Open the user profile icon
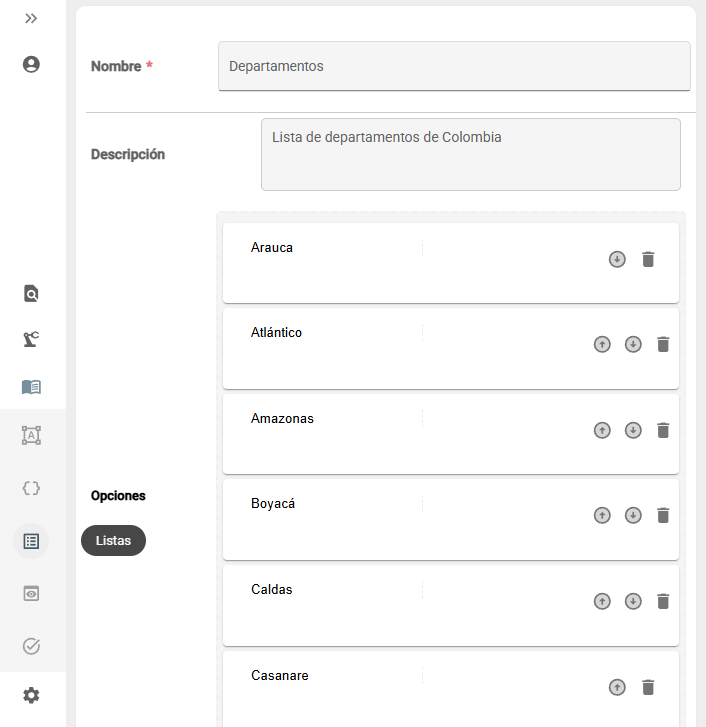Viewport: 706px width, 727px height. (x=31, y=64)
